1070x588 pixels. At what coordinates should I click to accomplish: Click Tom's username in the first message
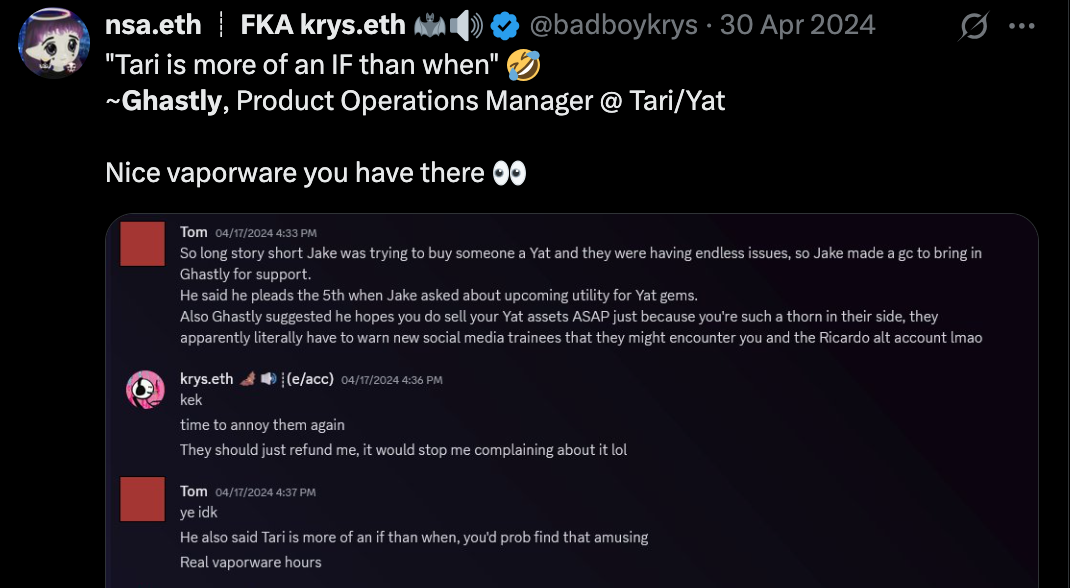click(x=193, y=232)
